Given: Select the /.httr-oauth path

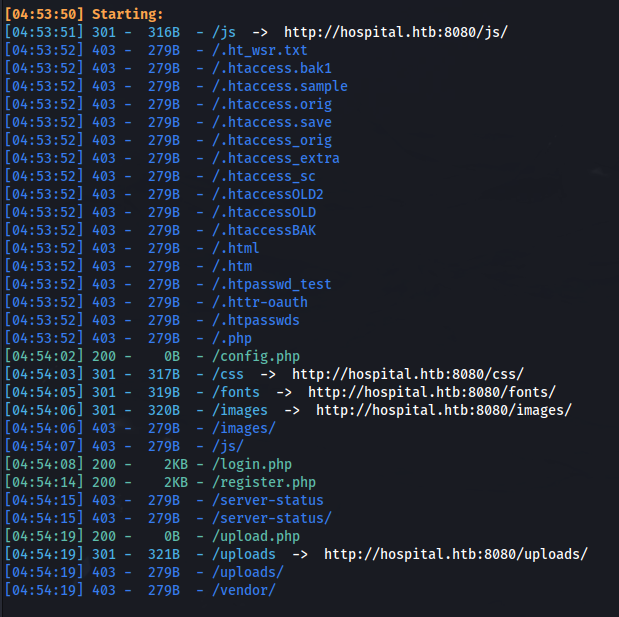Looking at the screenshot, I should [x=260, y=302].
